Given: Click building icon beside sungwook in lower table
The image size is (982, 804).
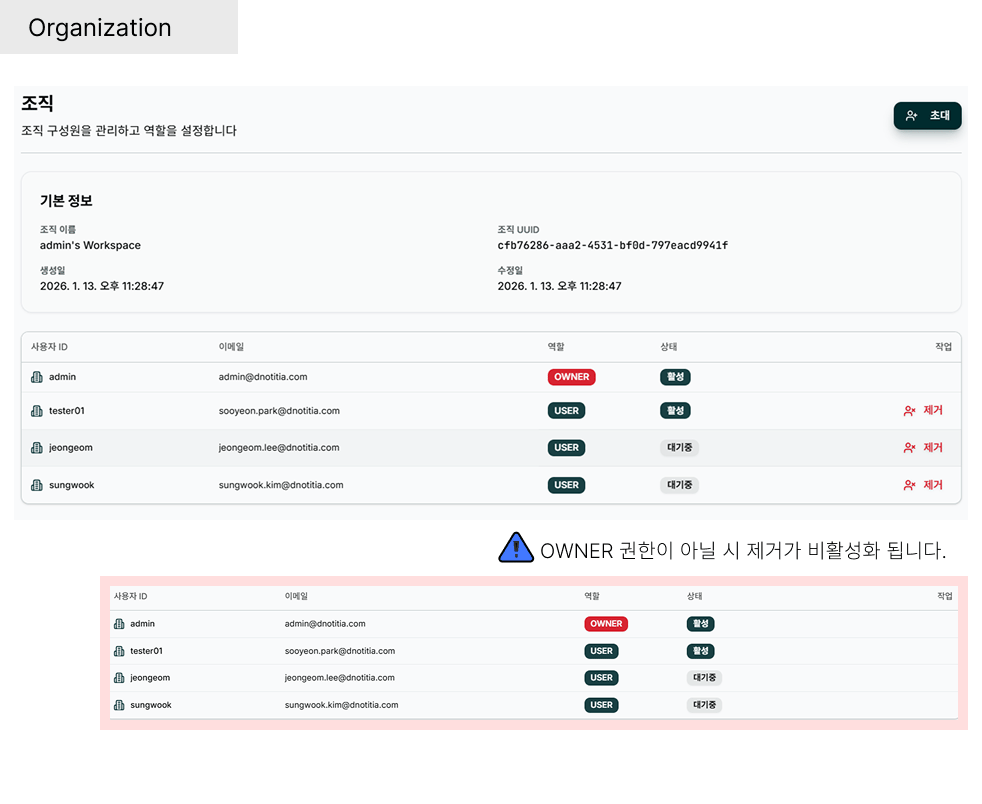Looking at the screenshot, I should point(119,705).
